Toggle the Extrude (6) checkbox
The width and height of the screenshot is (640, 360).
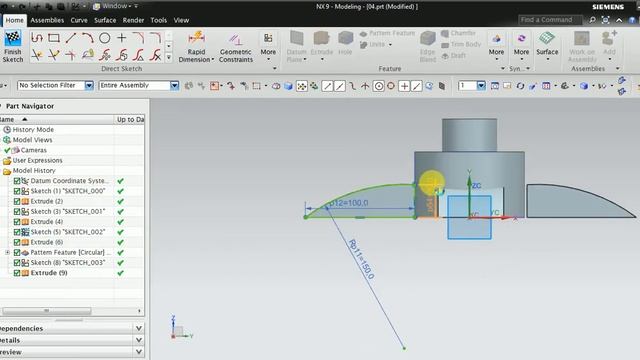pos(17,242)
